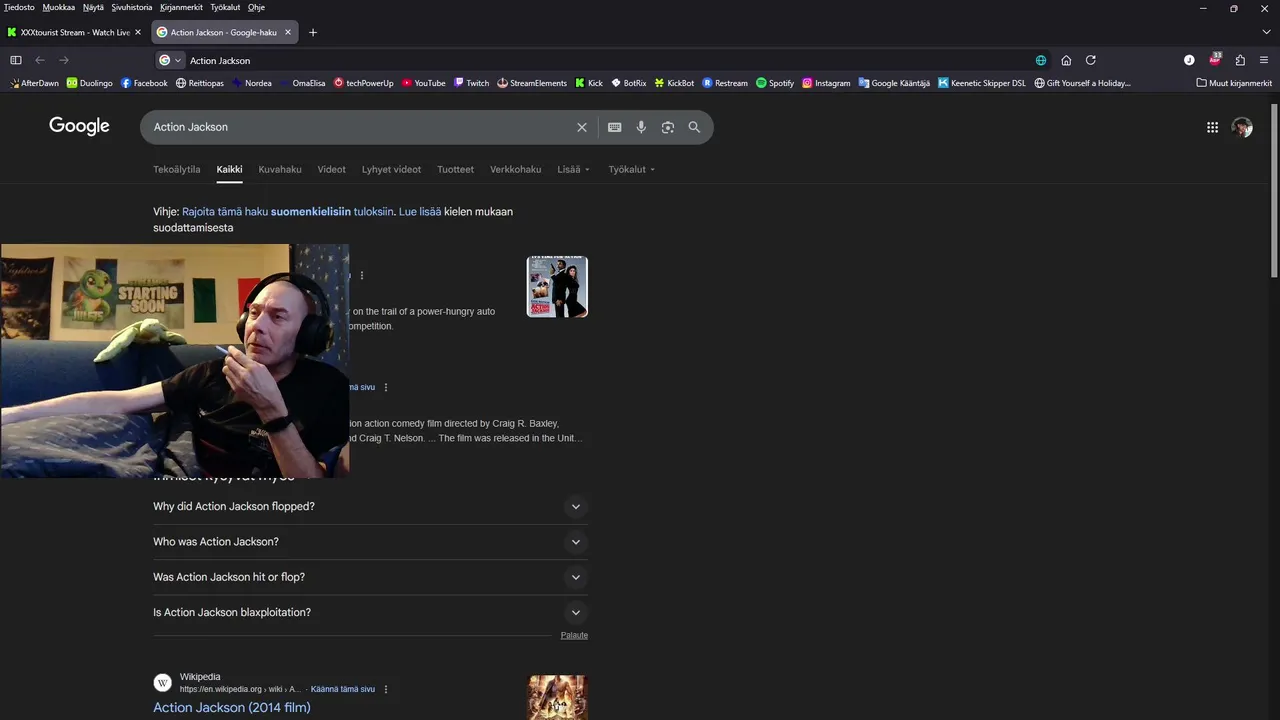
Task: Switch to Kuvahaku image search tab
Action: pyautogui.click(x=280, y=169)
